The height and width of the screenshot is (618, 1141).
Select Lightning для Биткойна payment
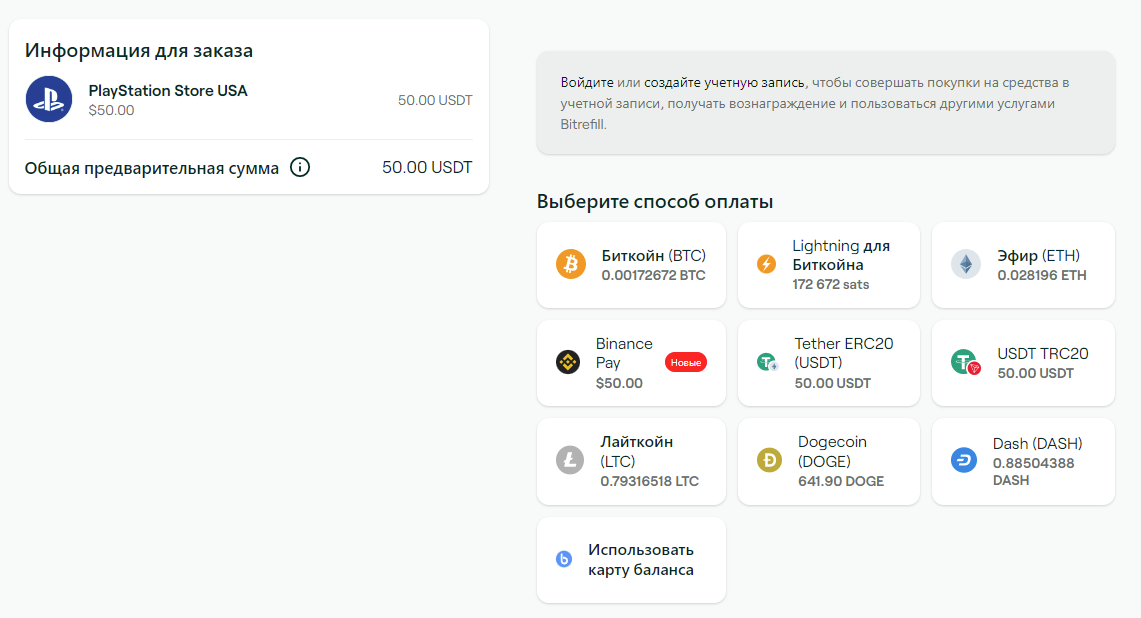pos(829,265)
